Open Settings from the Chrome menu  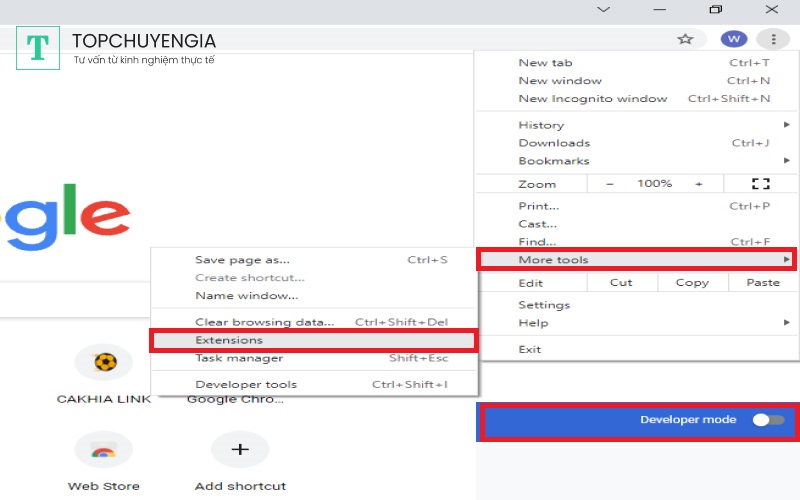tap(544, 305)
